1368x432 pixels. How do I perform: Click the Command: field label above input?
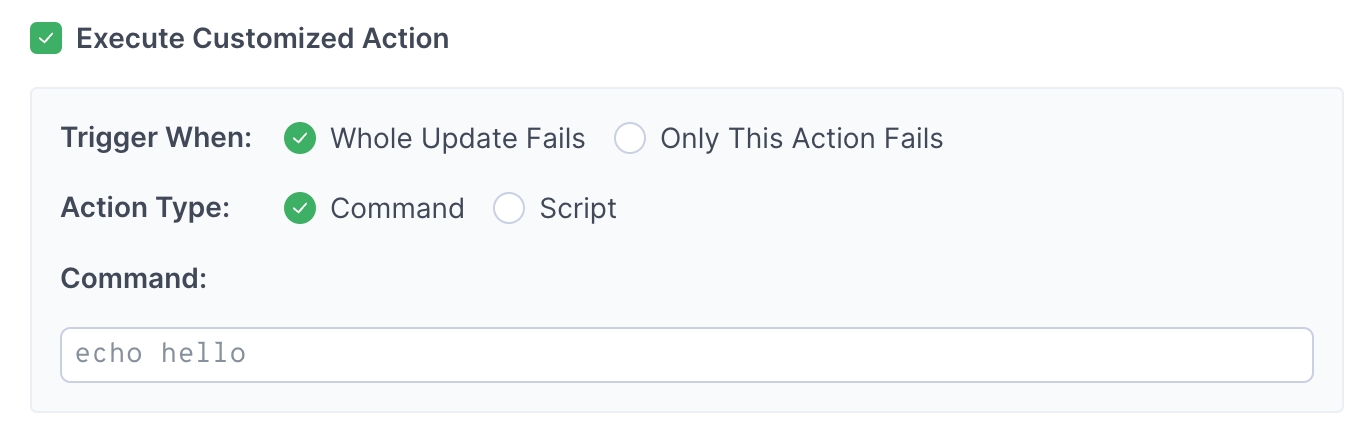[x=134, y=278]
